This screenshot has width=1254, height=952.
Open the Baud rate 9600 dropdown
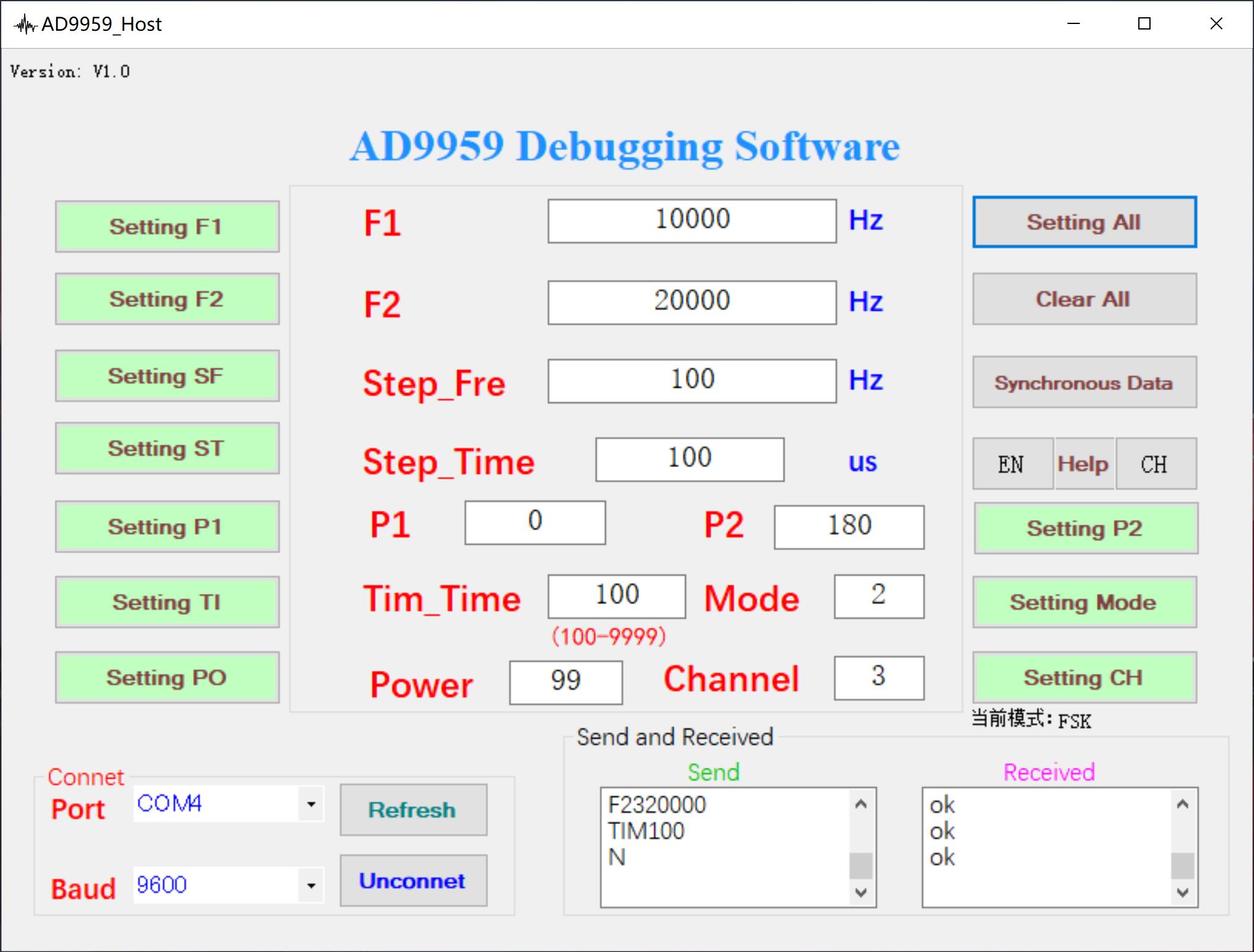[x=311, y=886]
